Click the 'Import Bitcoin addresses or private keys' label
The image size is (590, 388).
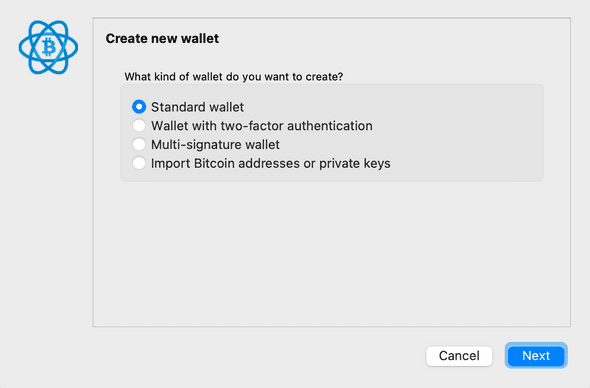tap(271, 164)
